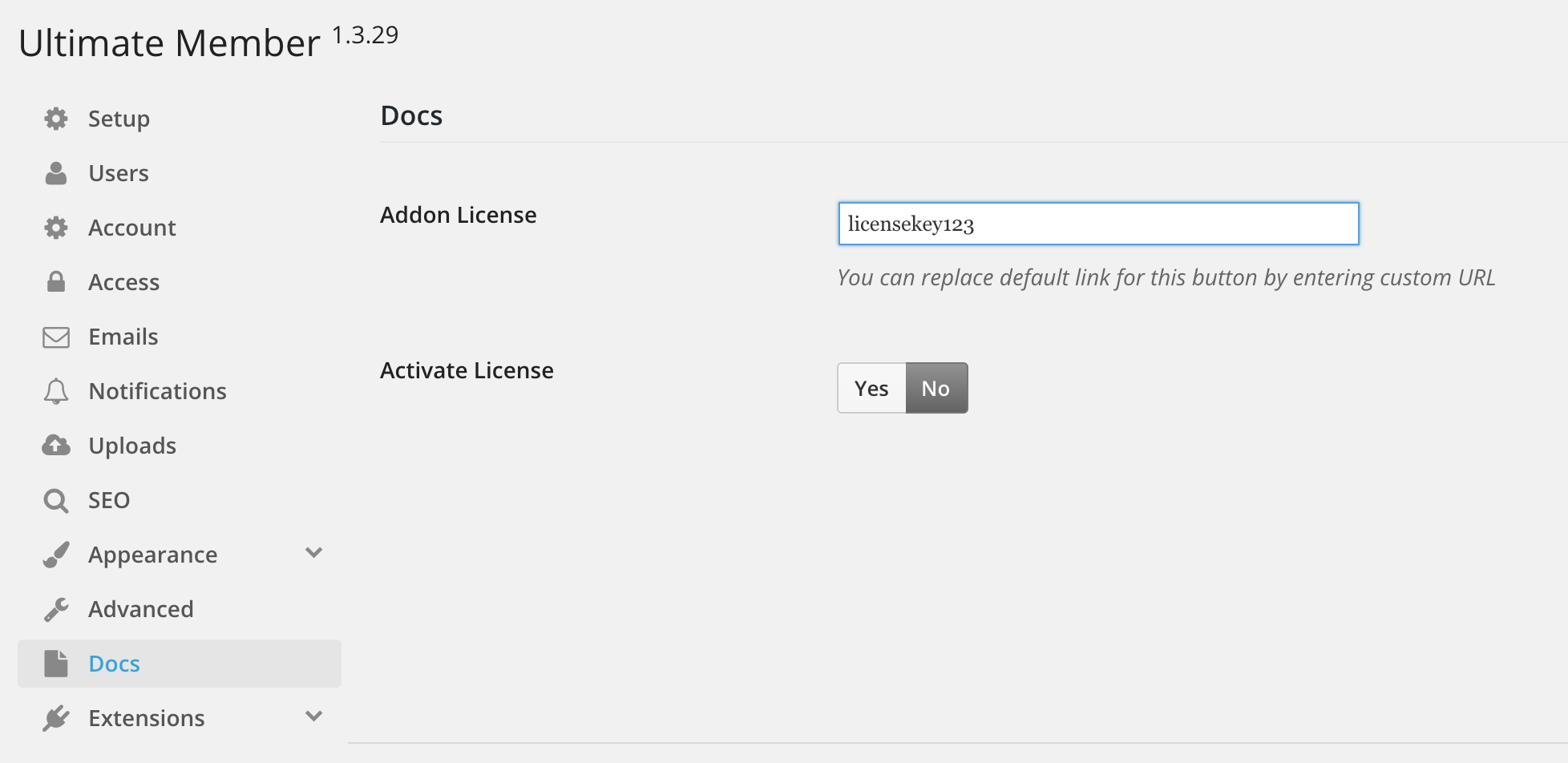Click the Activate License label
1568x763 pixels.
pos(467,370)
